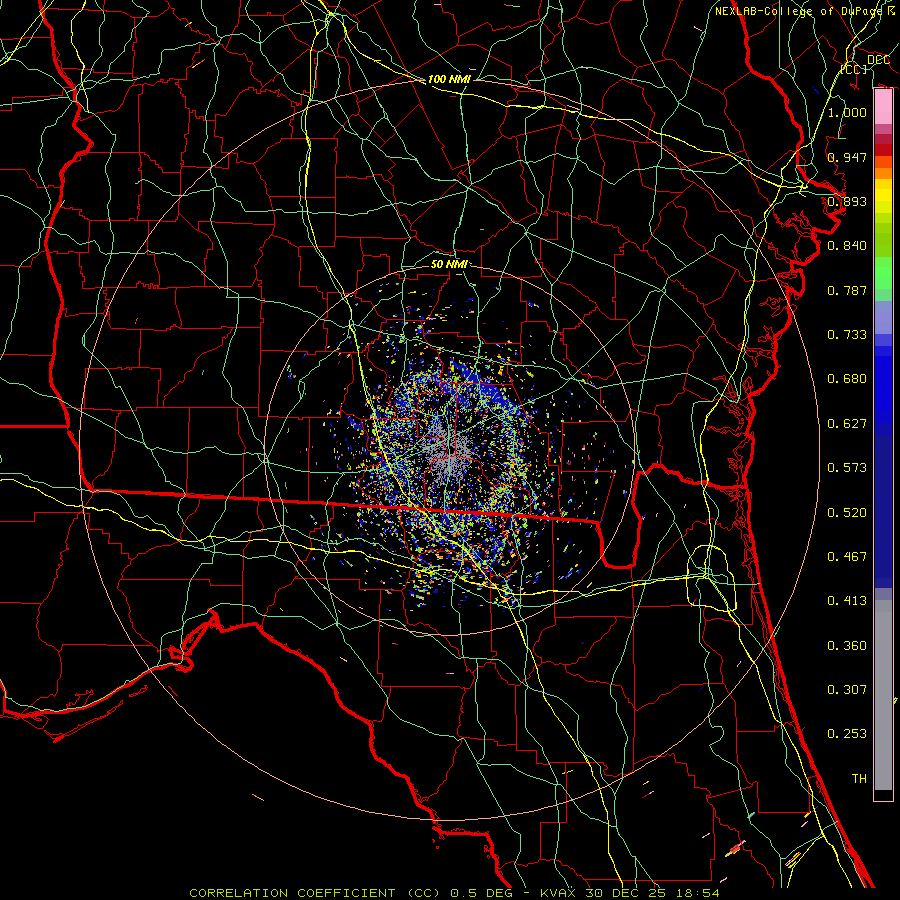This screenshot has width=900, height=900.
Task: Select the 1.000 value on the legend
Action: [847, 112]
